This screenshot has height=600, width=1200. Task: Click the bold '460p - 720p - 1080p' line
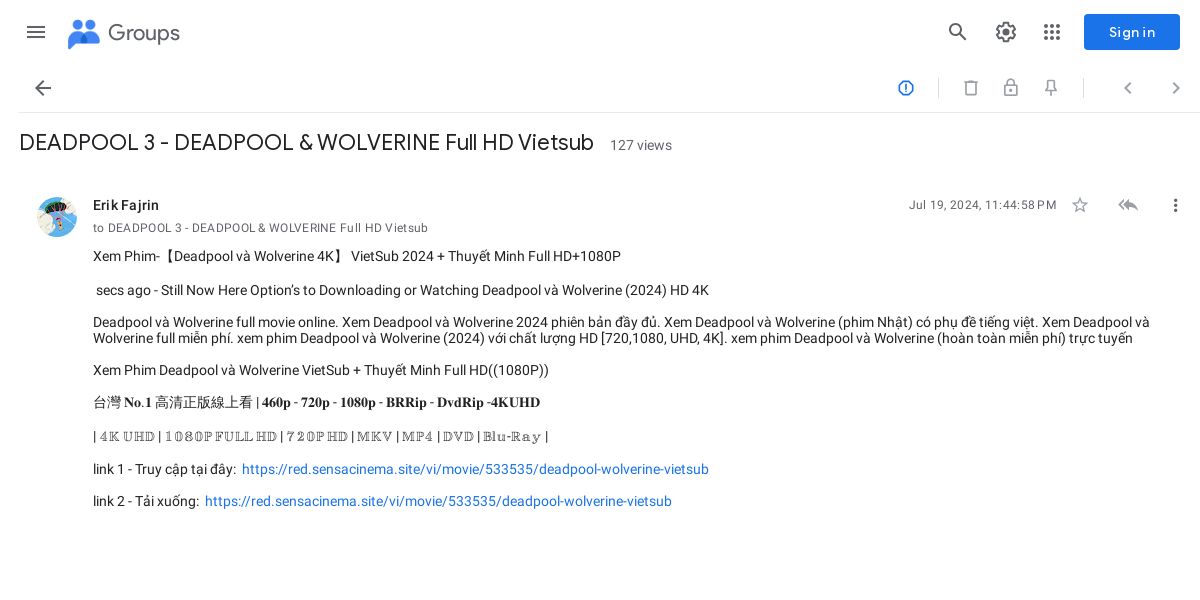[316, 402]
